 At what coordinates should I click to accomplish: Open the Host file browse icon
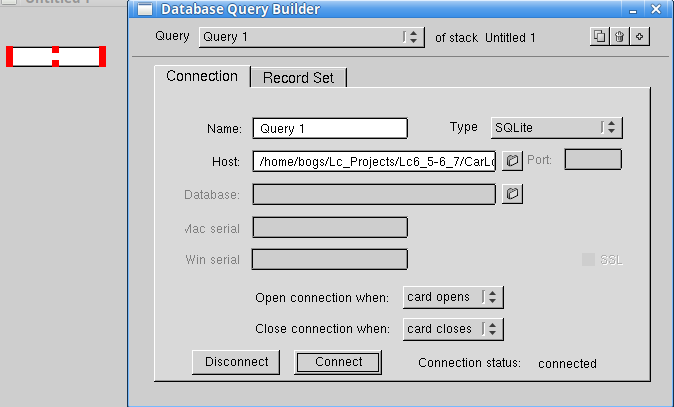(512, 161)
